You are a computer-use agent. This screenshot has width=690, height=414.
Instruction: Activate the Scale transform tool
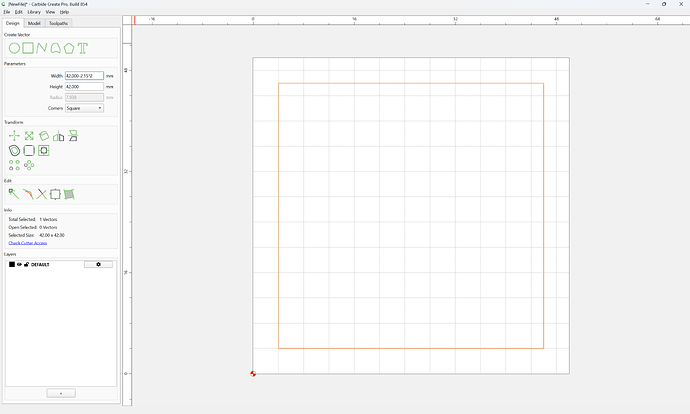[29, 136]
